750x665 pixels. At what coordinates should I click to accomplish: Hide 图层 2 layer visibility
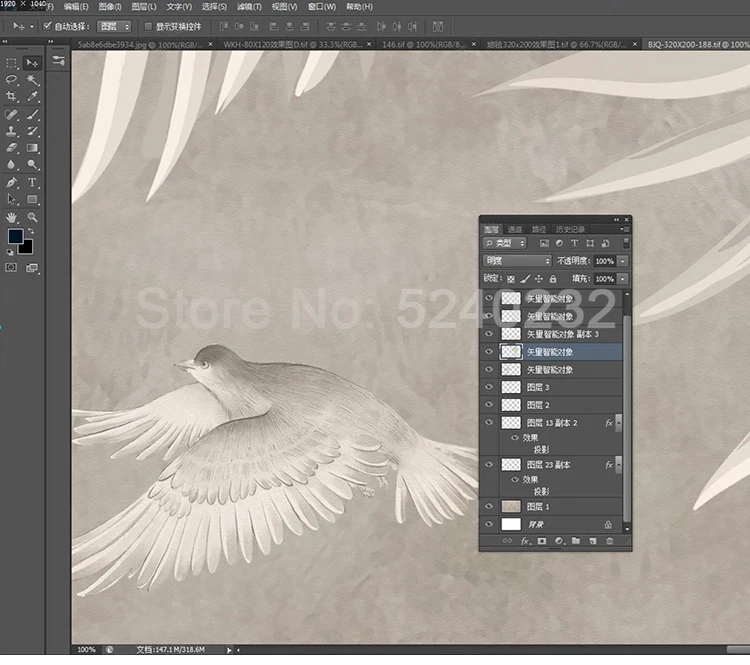(x=489, y=404)
